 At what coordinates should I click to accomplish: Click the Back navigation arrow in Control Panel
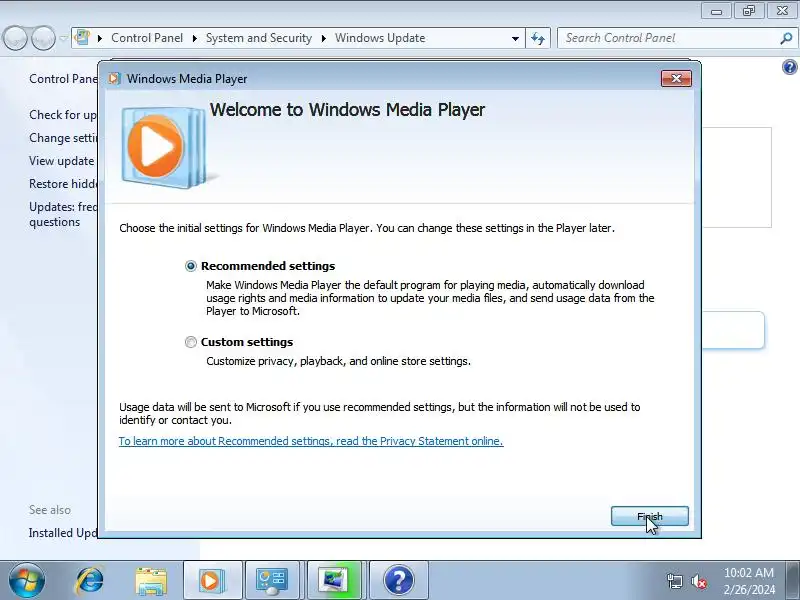tap(15, 38)
